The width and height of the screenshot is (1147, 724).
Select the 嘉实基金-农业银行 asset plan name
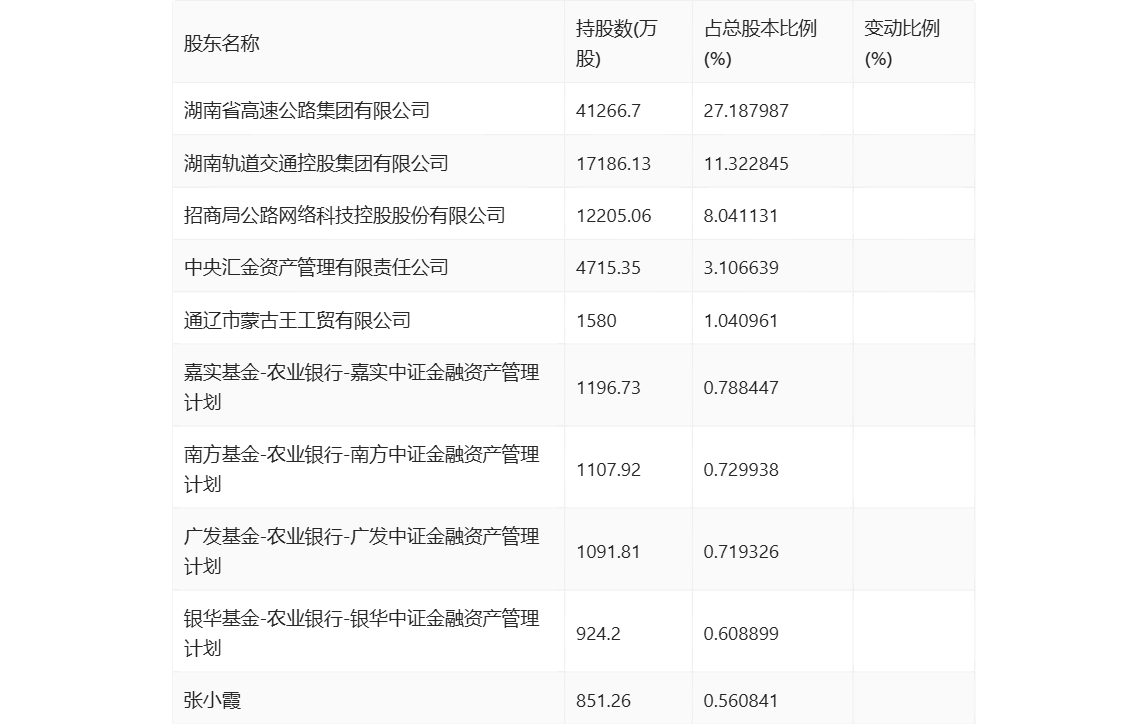[361, 388]
